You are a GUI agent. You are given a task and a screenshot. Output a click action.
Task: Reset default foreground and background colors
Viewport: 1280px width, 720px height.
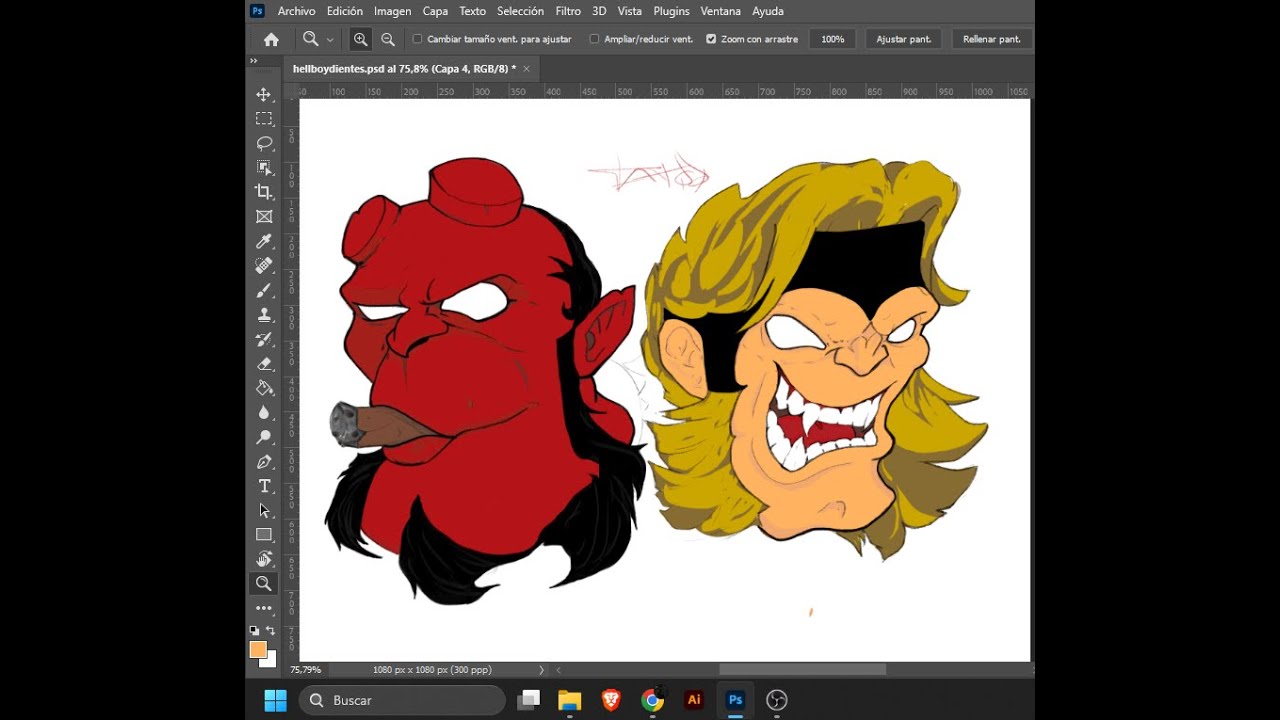[254, 631]
